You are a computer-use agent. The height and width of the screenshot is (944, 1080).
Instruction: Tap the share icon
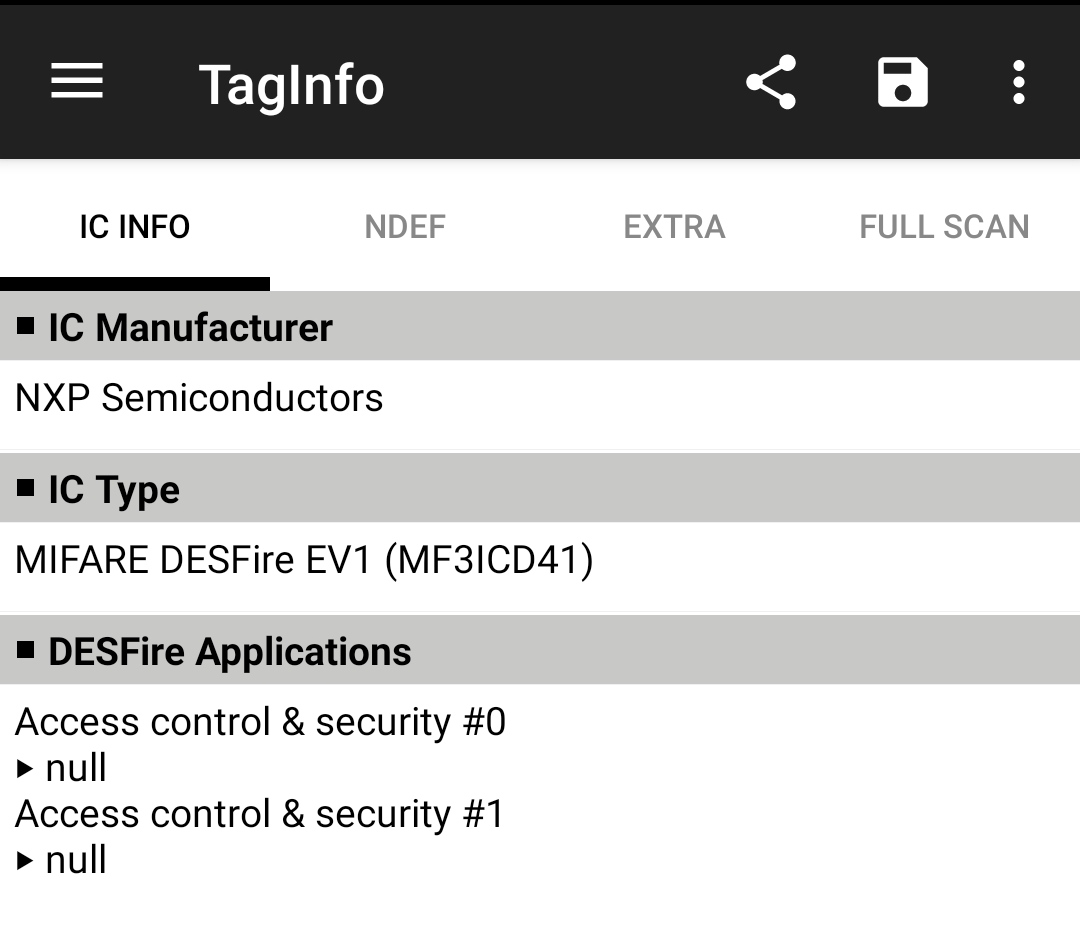click(x=771, y=82)
